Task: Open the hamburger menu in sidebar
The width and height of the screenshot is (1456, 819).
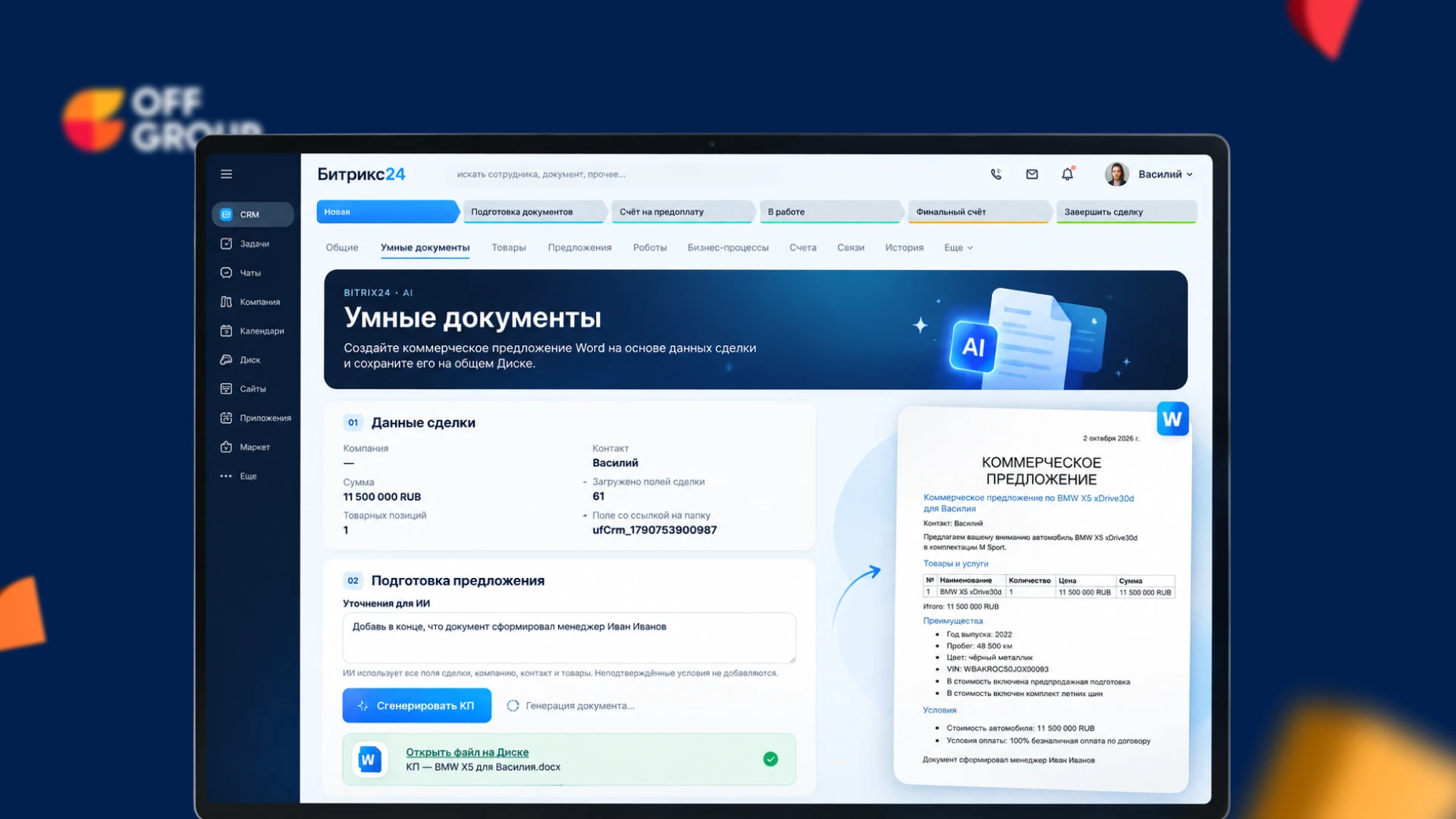Action: (x=226, y=174)
